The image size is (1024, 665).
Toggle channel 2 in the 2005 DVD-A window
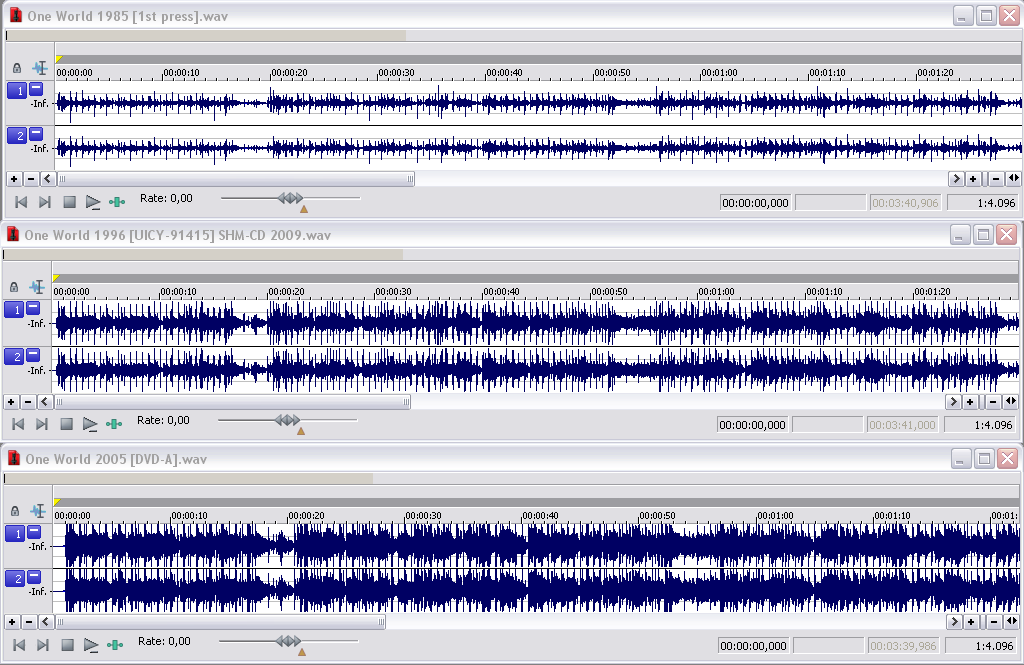pos(16,578)
